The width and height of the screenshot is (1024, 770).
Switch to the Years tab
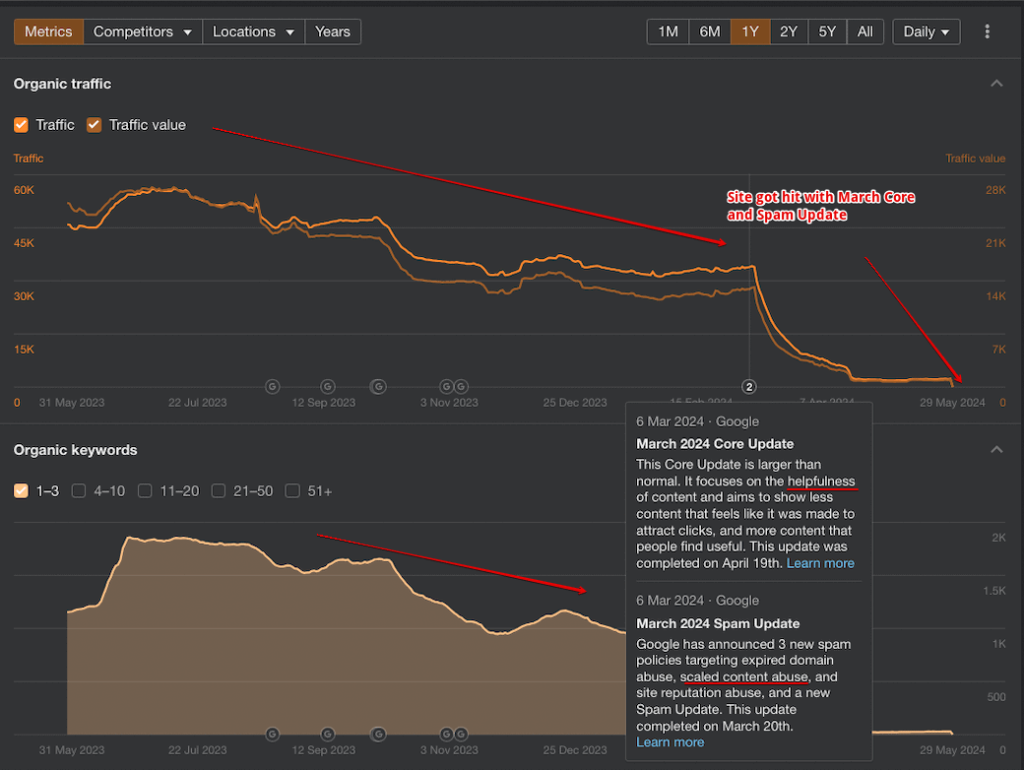[332, 31]
